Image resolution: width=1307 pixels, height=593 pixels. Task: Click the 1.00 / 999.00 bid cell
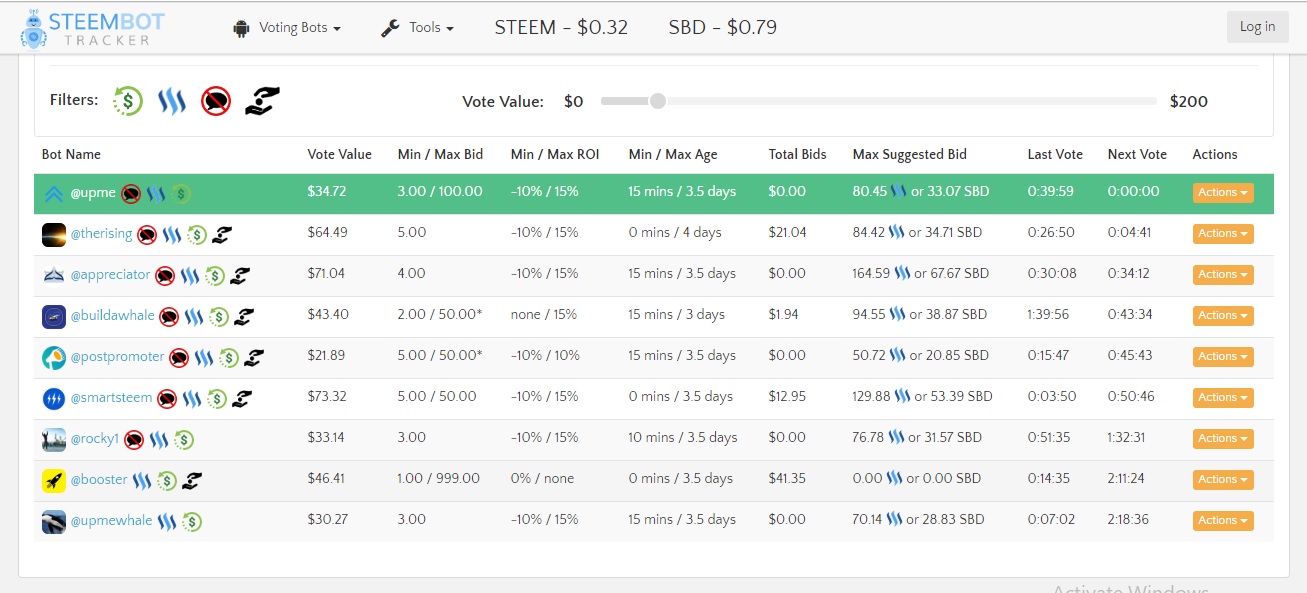[x=438, y=478]
